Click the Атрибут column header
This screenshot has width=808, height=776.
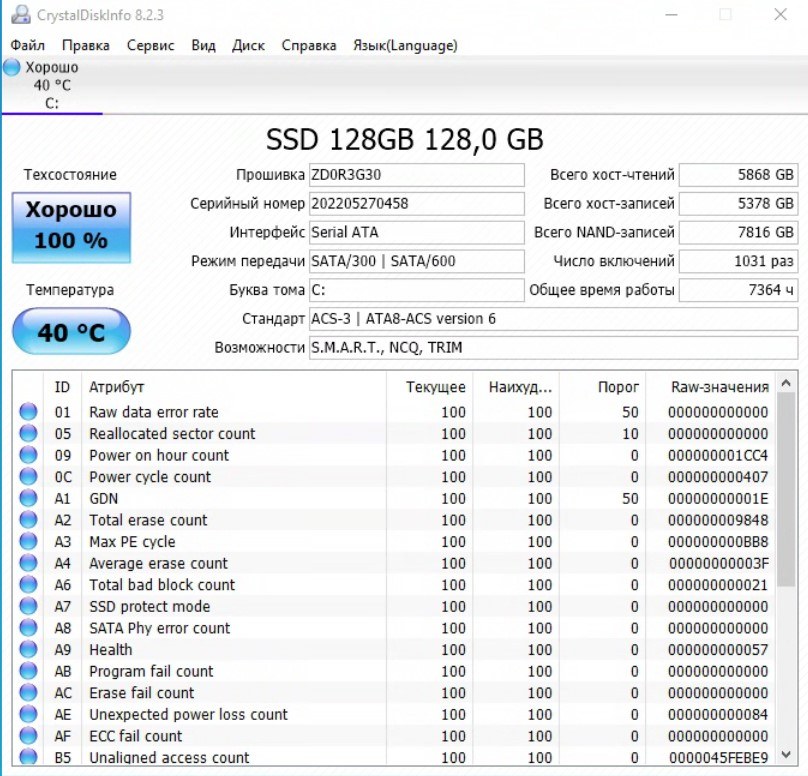click(x=117, y=387)
